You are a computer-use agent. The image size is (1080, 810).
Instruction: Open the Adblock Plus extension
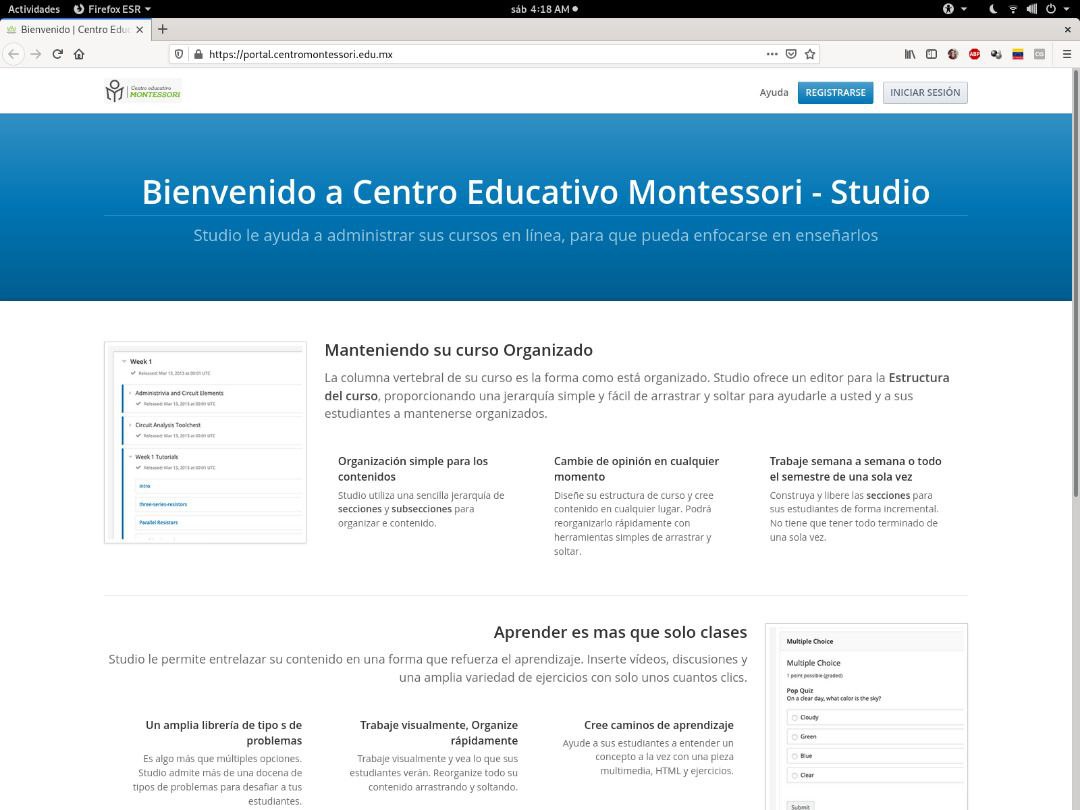click(x=974, y=54)
